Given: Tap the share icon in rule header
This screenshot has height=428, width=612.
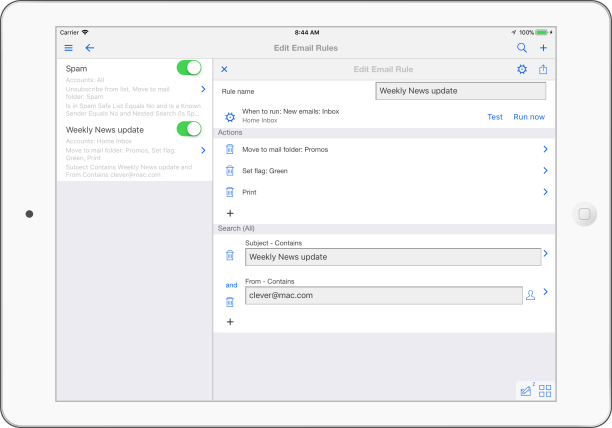Looking at the screenshot, I should click(x=543, y=69).
